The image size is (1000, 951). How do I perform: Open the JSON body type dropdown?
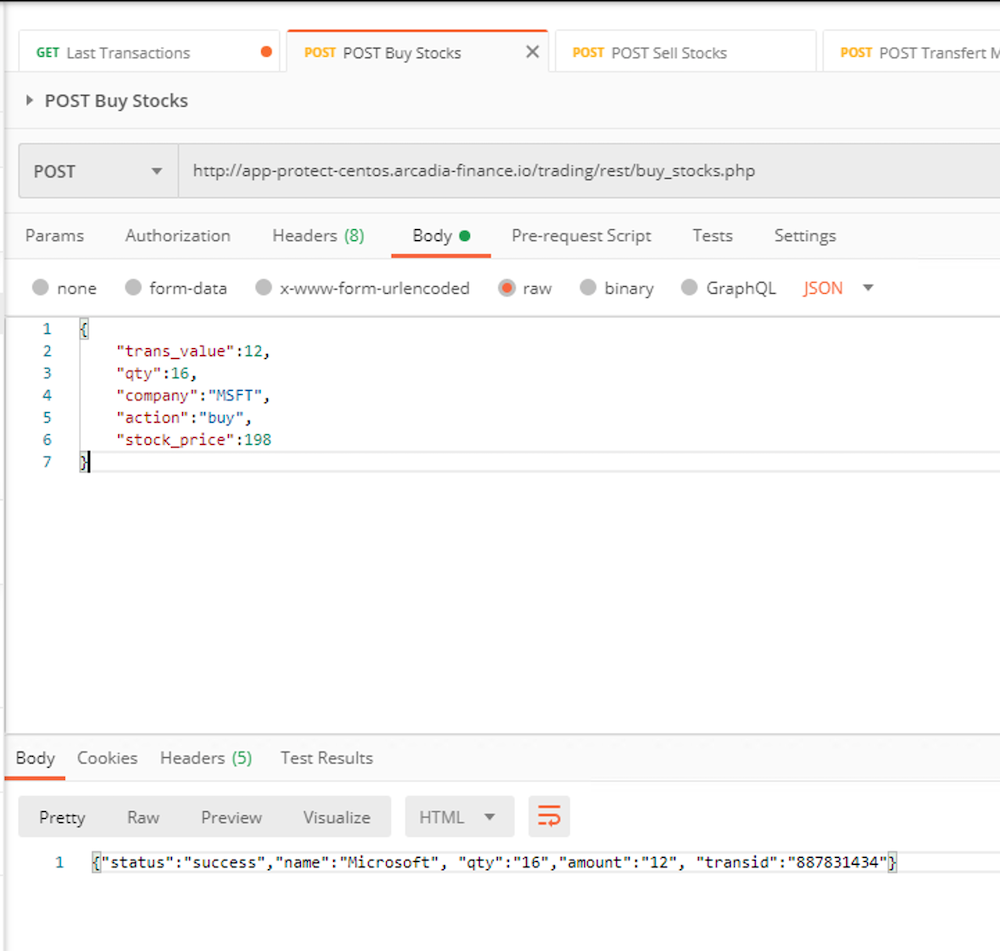838,288
